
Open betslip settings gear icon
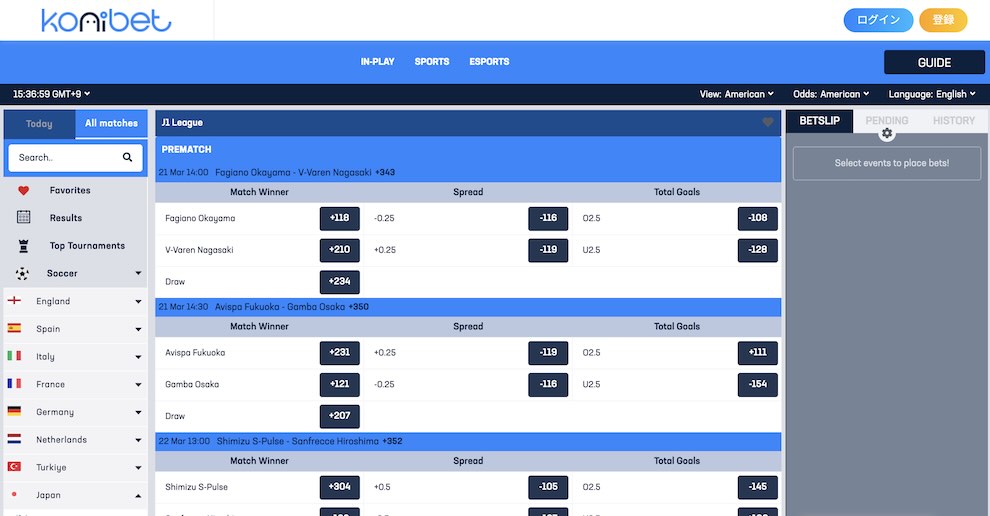tap(887, 133)
